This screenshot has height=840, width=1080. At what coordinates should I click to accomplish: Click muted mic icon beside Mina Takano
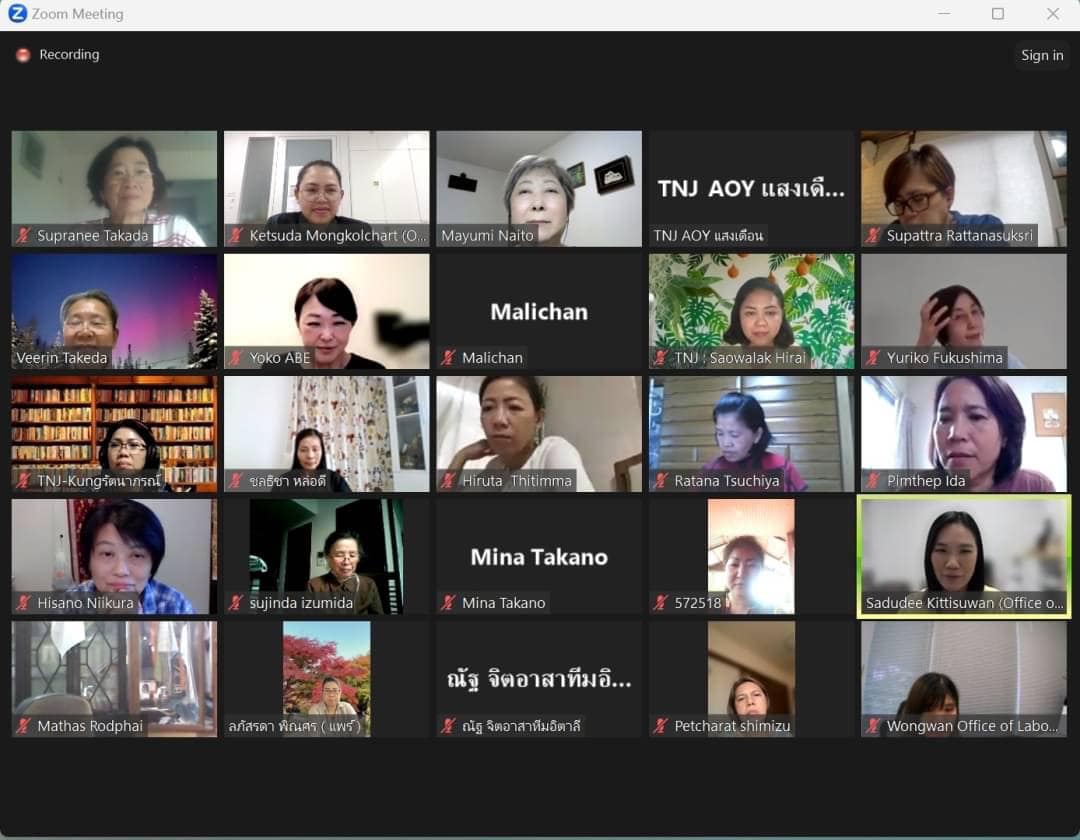(x=448, y=603)
